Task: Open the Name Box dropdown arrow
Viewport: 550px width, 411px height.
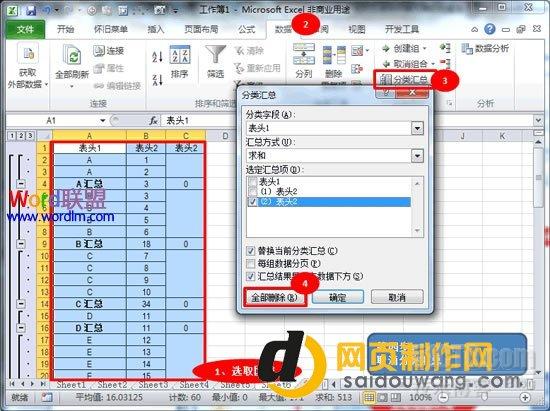Action: tap(102, 121)
